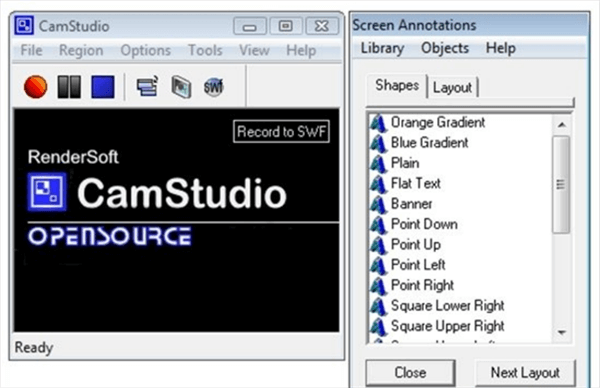Click the SWF record mode icon
600x388 pixels.
click(x=214, y=87)
